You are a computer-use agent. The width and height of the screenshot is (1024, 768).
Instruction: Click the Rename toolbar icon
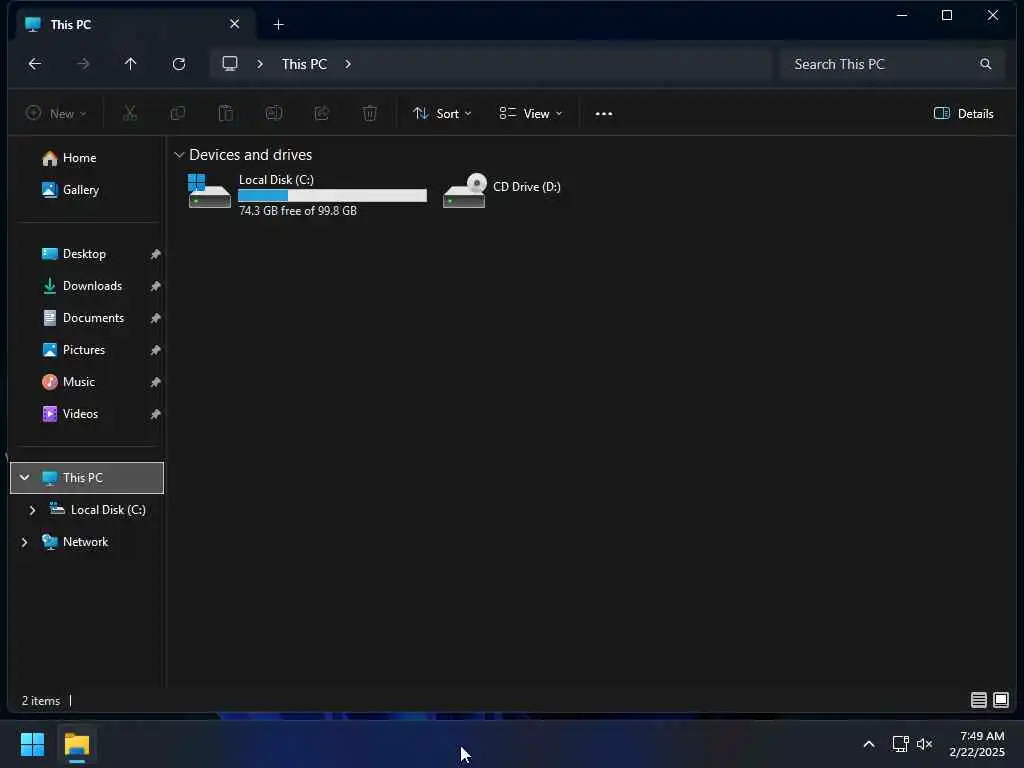click(274, 113)
